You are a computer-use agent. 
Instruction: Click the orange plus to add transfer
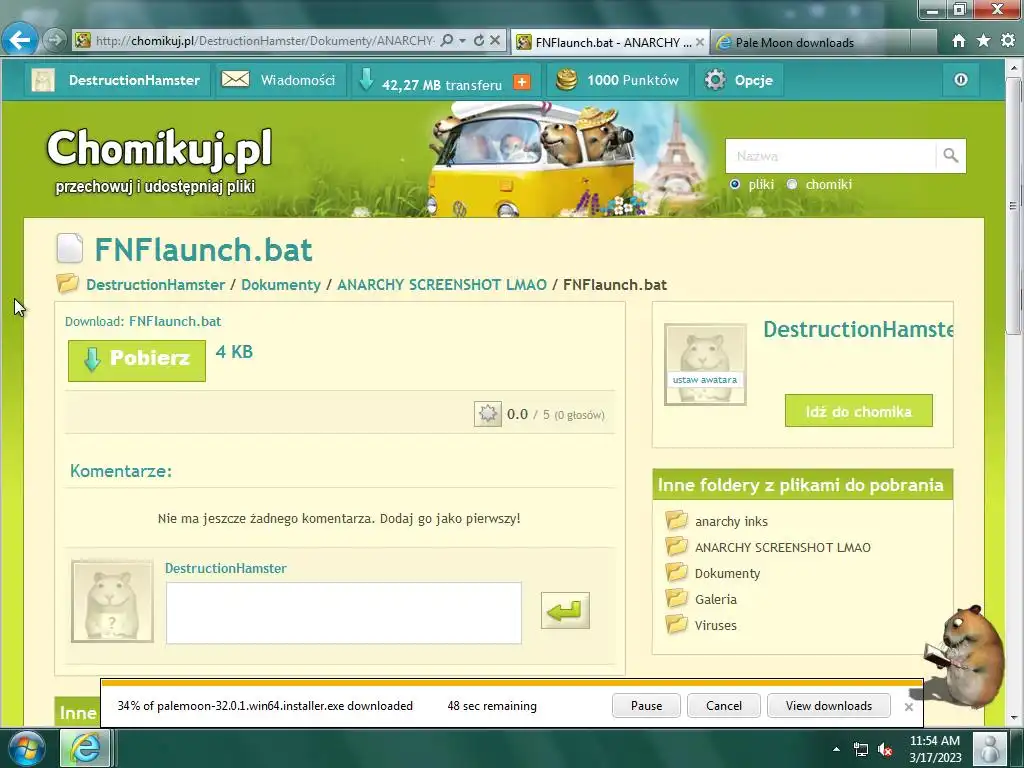pyautogui.click(x=522, y=82)
